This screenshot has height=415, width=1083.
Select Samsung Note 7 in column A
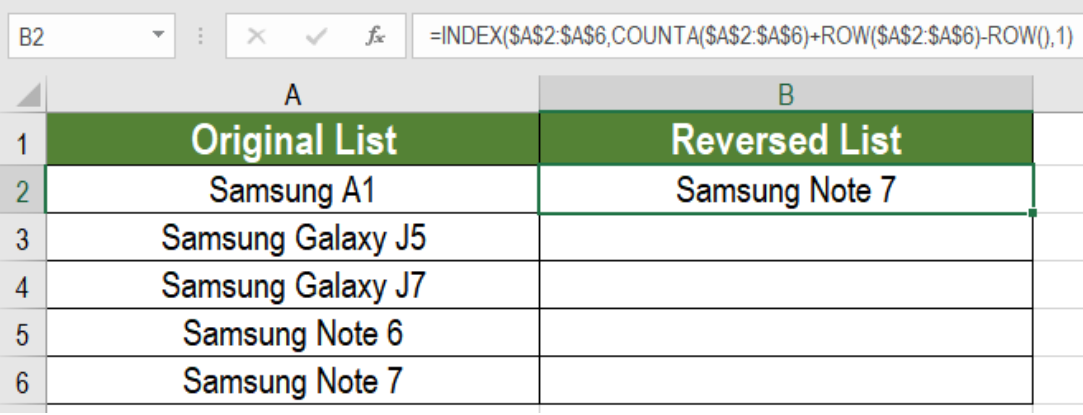293,380
